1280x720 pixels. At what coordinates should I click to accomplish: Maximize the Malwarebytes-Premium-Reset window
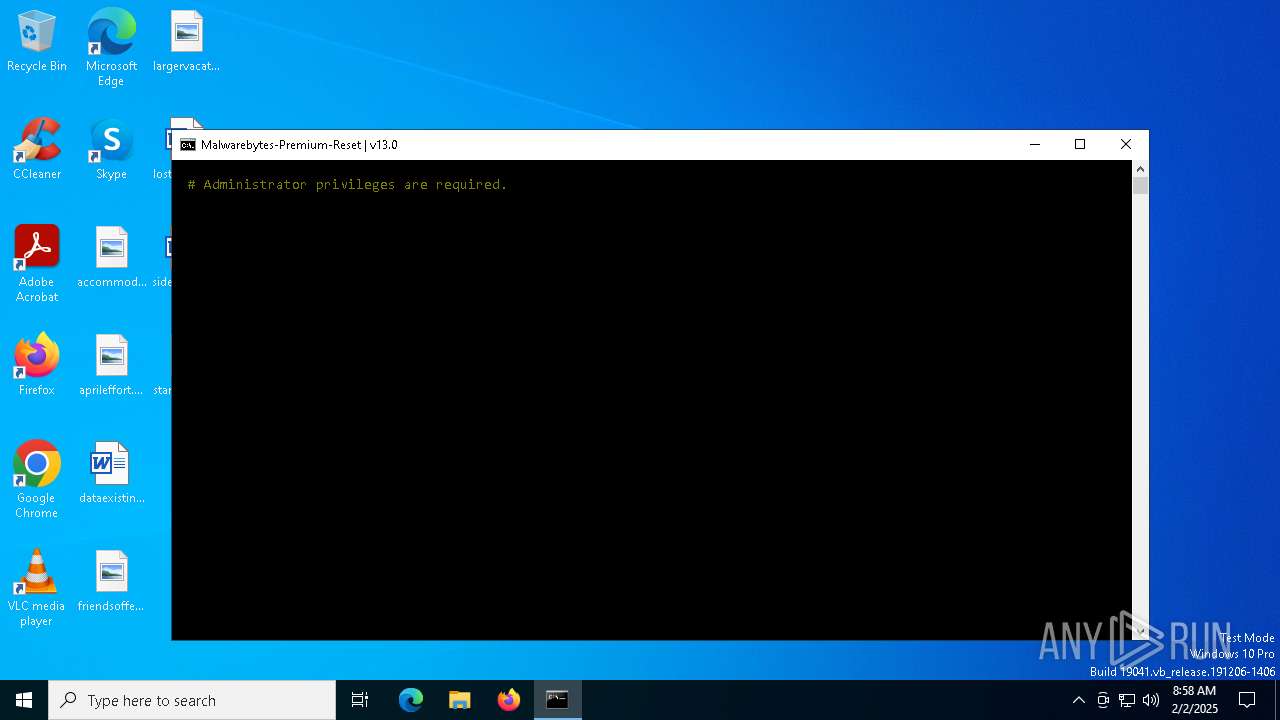(1080, 145)
